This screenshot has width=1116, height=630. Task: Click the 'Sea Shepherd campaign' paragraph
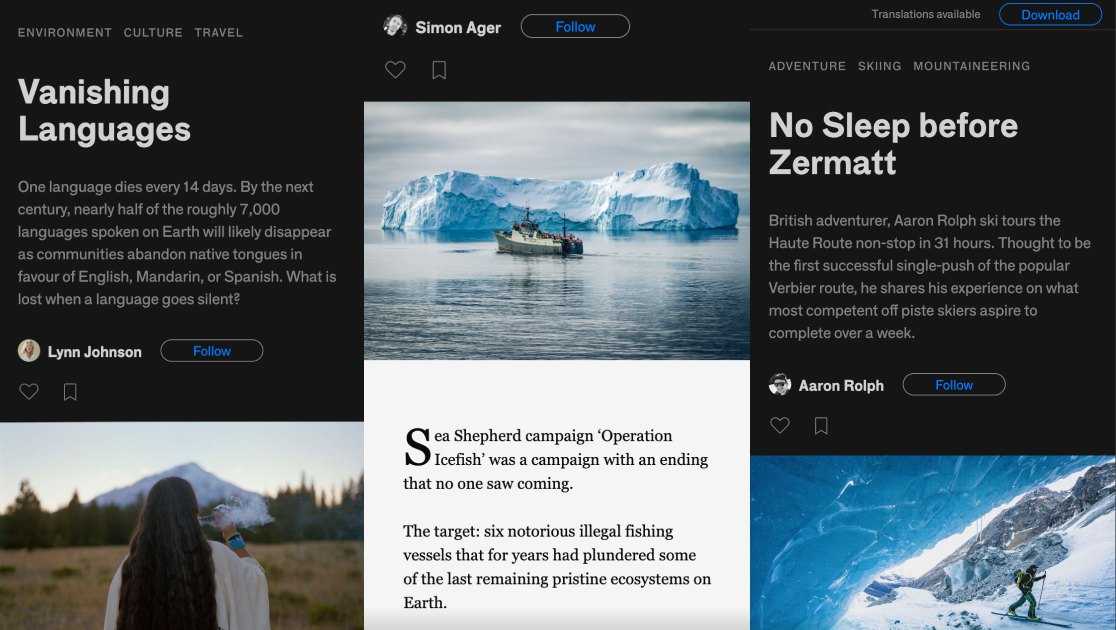556,459
